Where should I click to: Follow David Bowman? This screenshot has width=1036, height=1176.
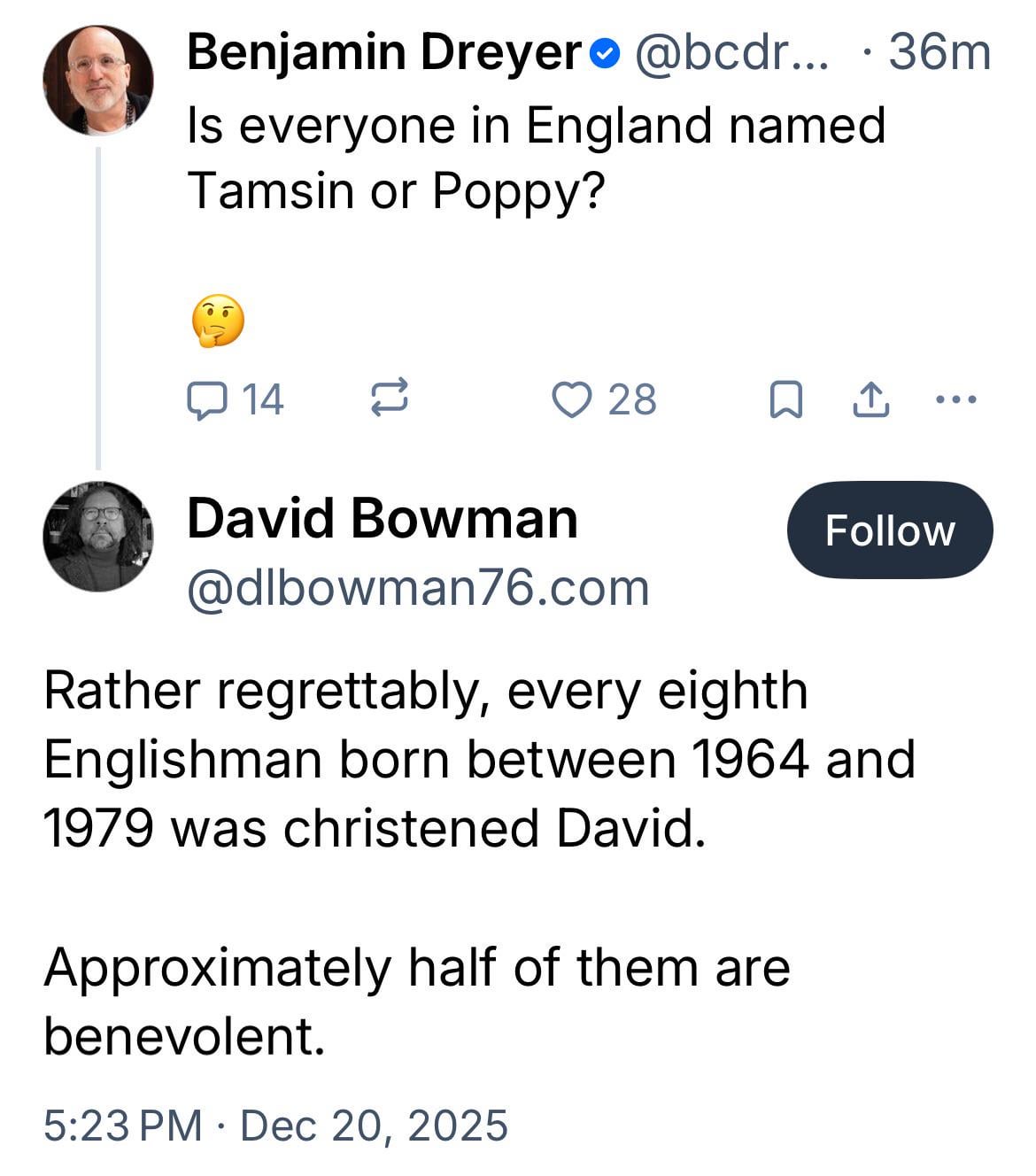[x=889, y=530]
